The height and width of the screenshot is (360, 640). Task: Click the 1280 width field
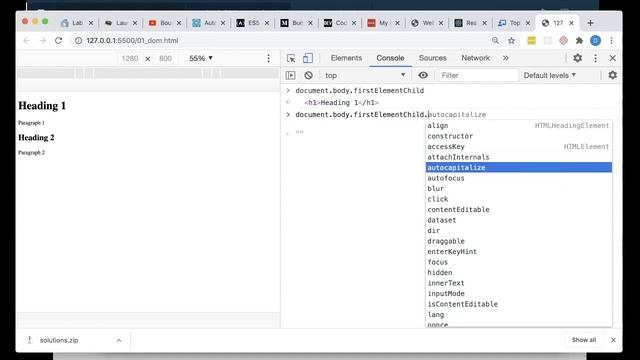pos(130,59)
